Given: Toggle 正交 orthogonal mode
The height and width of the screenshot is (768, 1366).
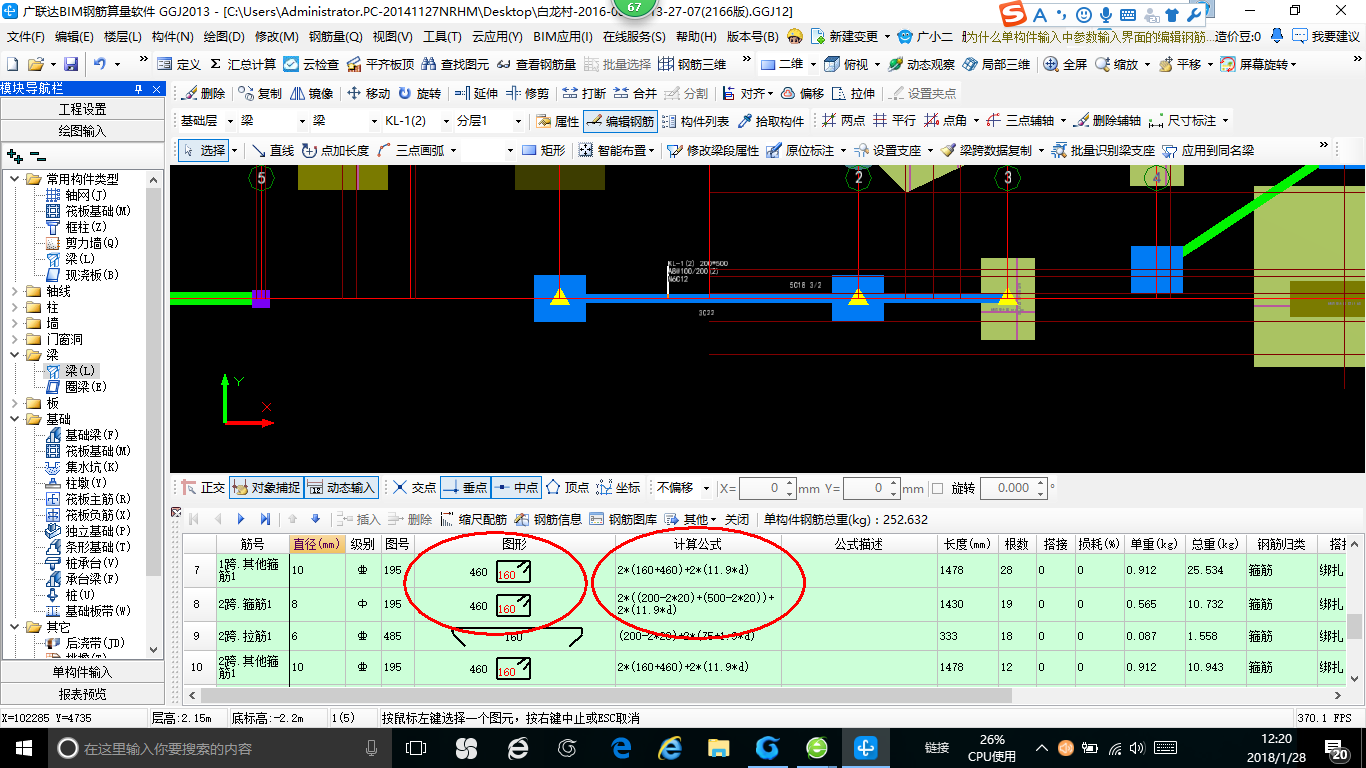Looking at the screenshot, I should point(203,488).
